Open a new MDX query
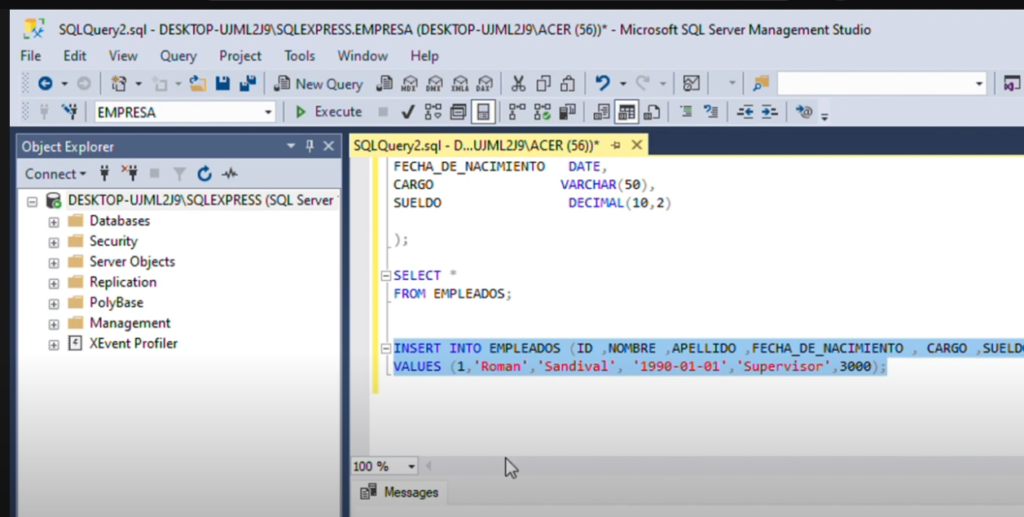Image resolution: width=1024 pixels, height=517 pixels. pos(409,84)
